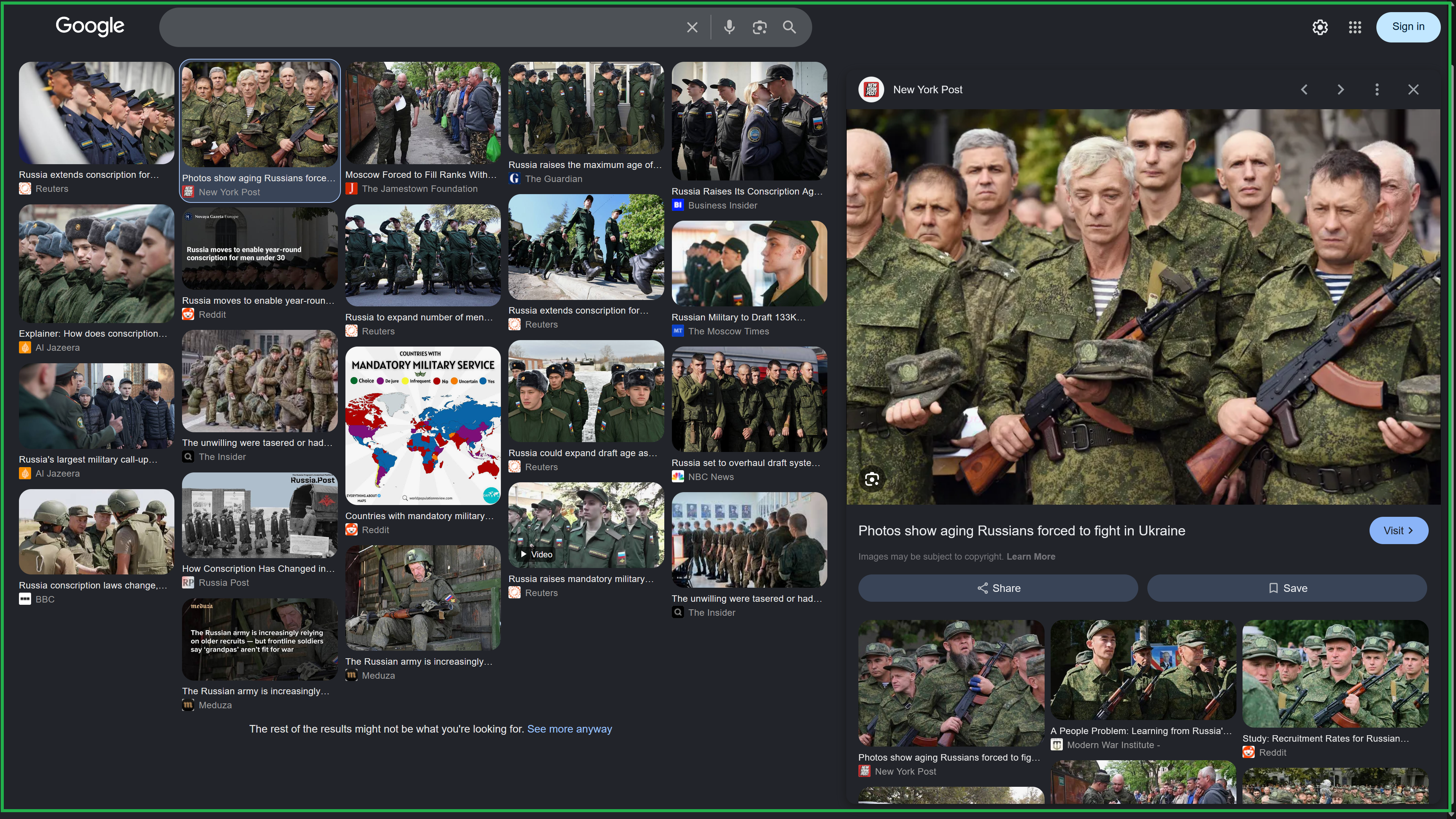This screenshot has height=819, width=1456.
Task: Play the Reuters video result thumbnail
Action: (x=586, y=525)
